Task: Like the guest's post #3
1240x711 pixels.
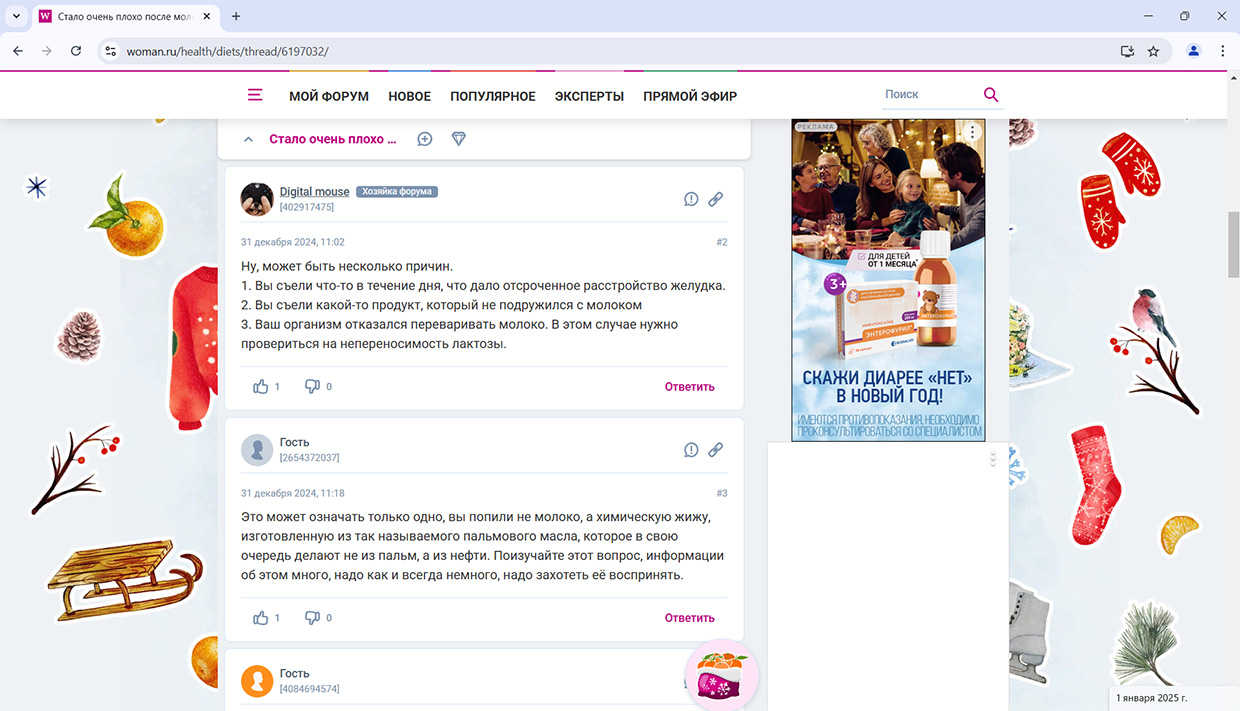Action: click(x=261, y=618)
